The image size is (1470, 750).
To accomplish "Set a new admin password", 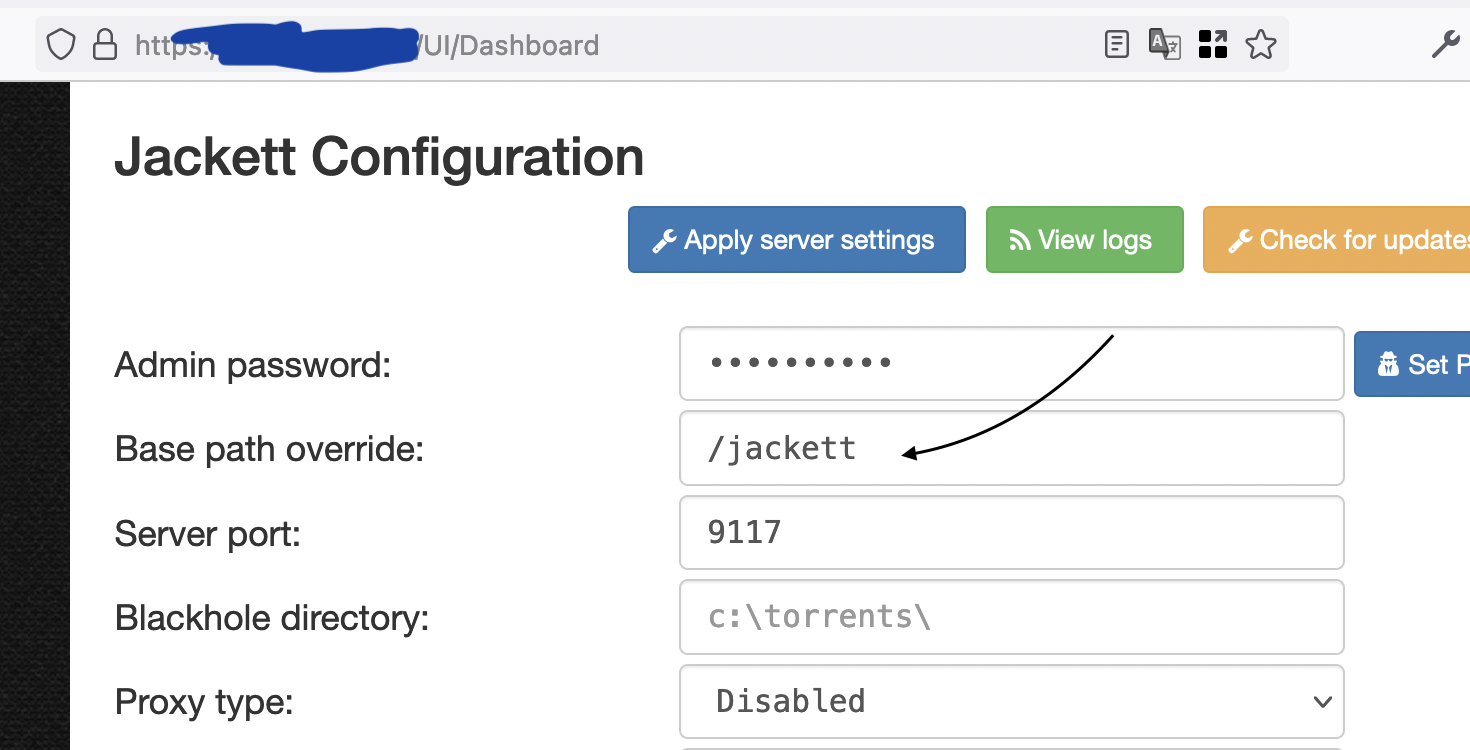I will (x=1420, y=364).
